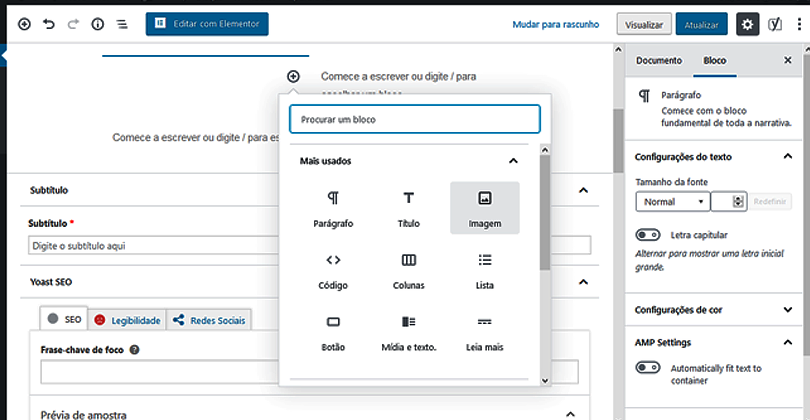Click the Procurar um bloco search field
Screen dimensions: 810x420
415,119
